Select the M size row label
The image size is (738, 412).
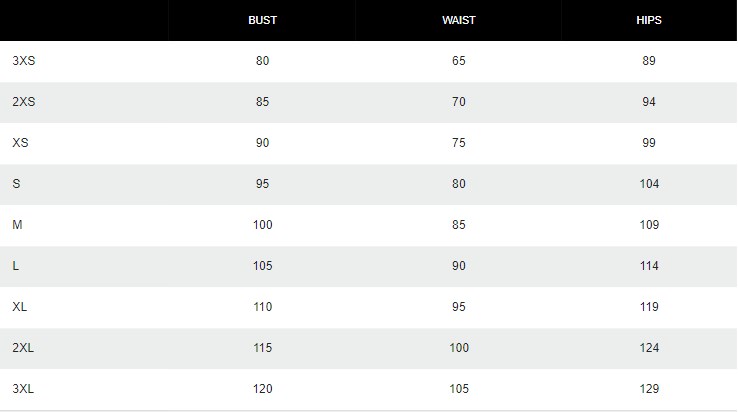(x=17, y=225)
